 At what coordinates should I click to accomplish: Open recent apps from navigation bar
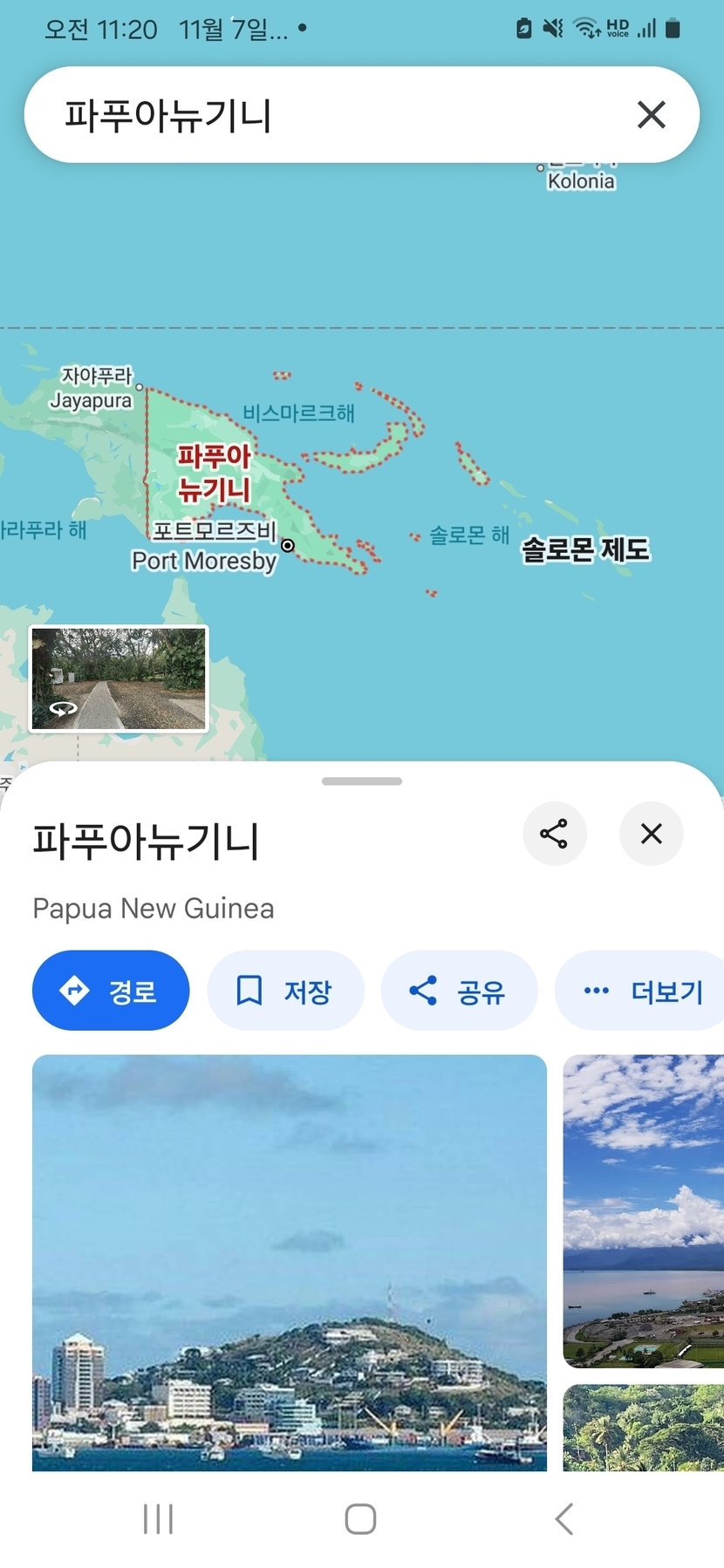tap(158, 1518)
